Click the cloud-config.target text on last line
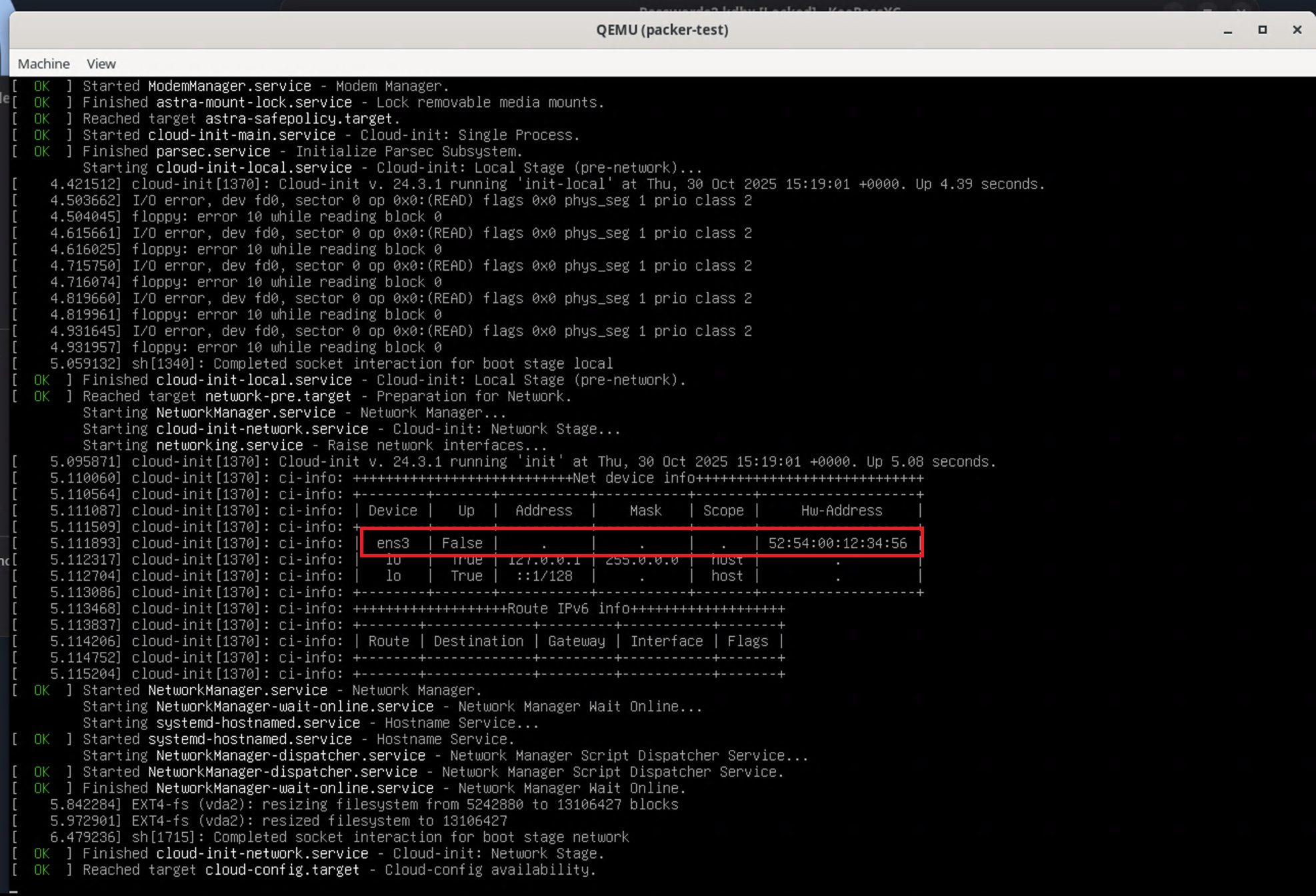This screenshot has width=1316, height=896. point(282,870)
